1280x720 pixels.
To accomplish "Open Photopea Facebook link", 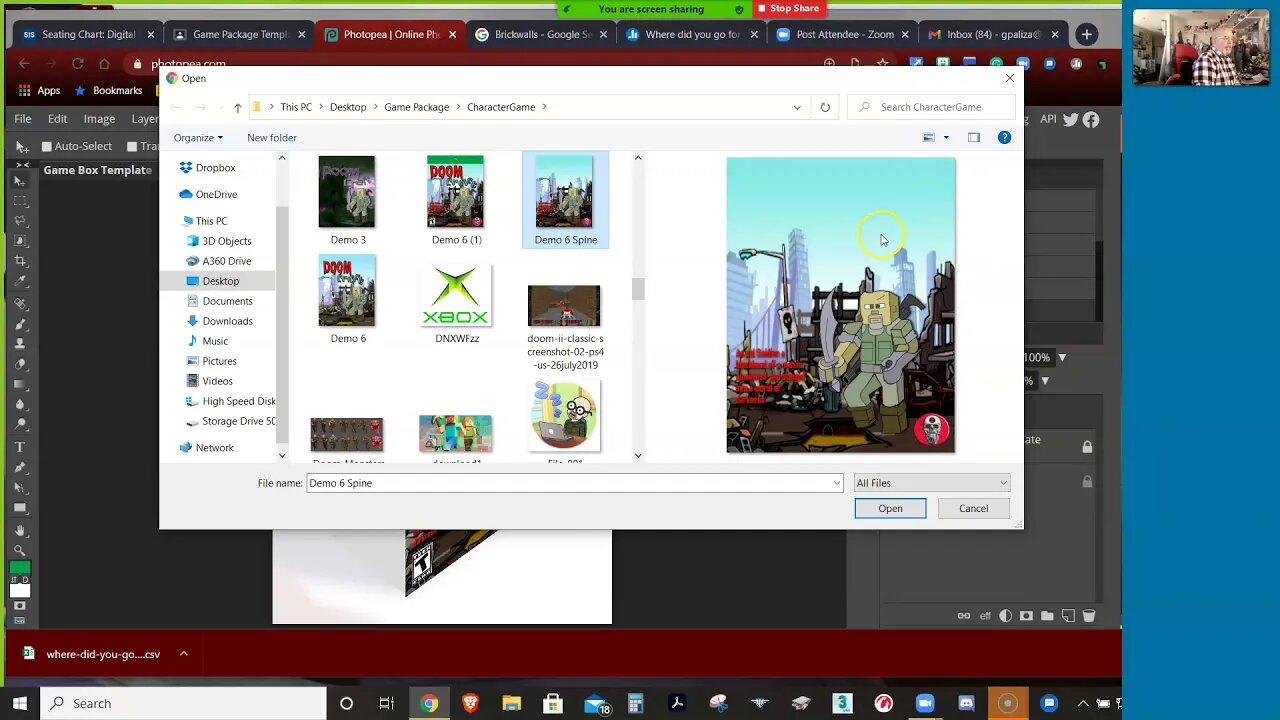I will [1091, 119].
